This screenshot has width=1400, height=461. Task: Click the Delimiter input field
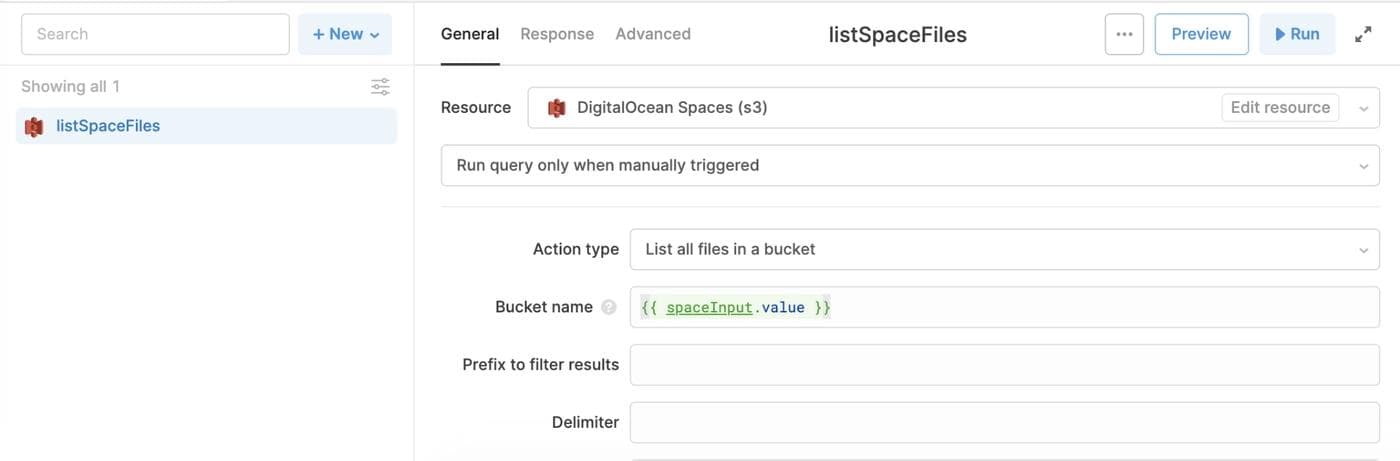click(x=1003, y=423)
